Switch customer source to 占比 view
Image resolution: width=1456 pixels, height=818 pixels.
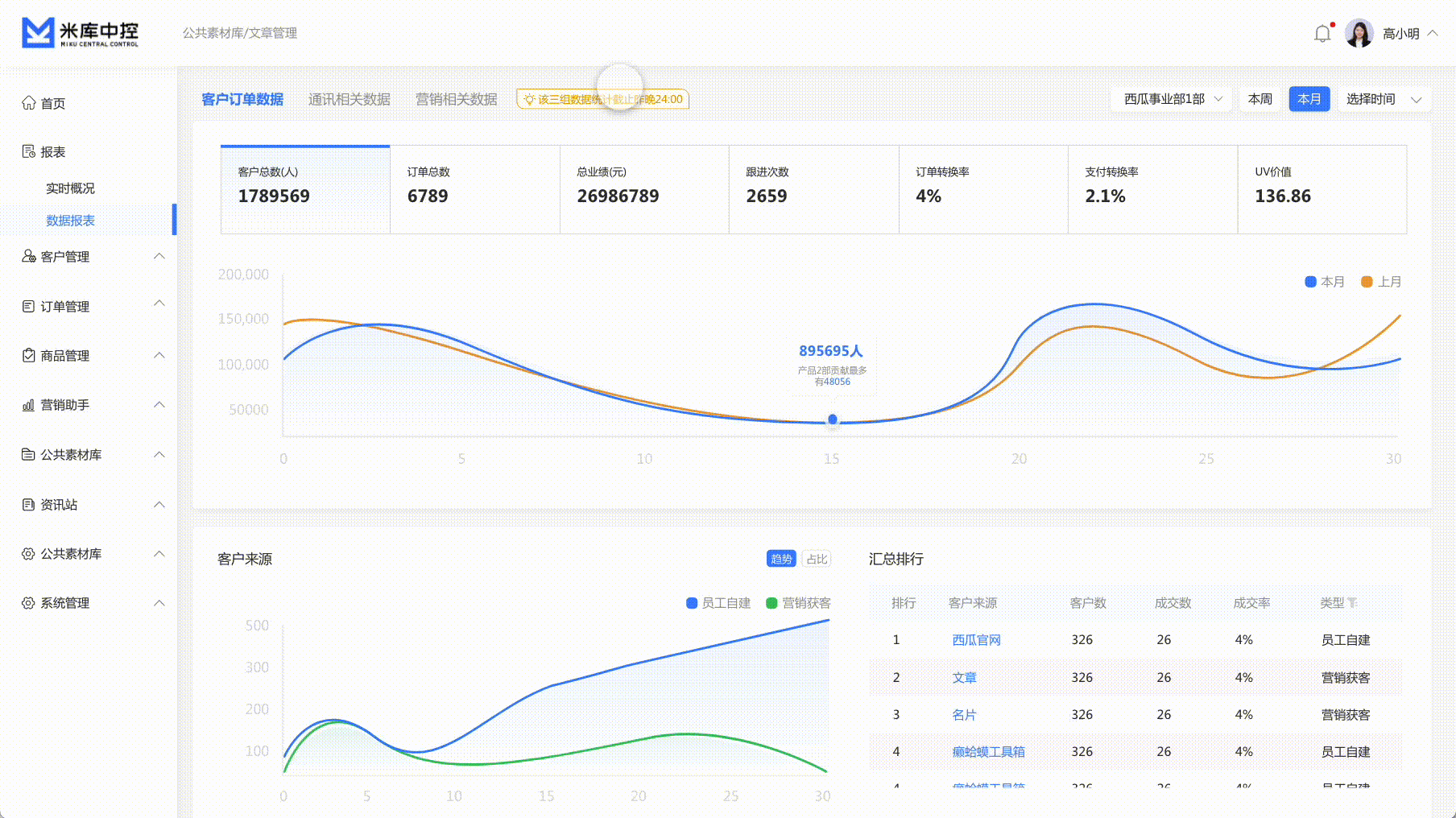click(x=817, y=559)
